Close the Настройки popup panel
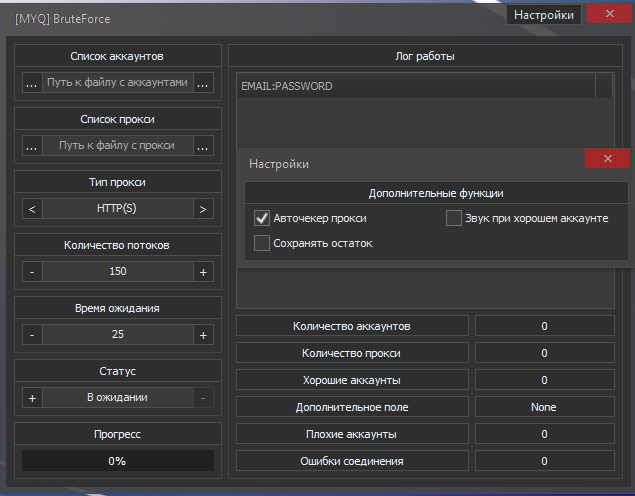The width and height of the screenshot is (635, 496). [608, 159]
